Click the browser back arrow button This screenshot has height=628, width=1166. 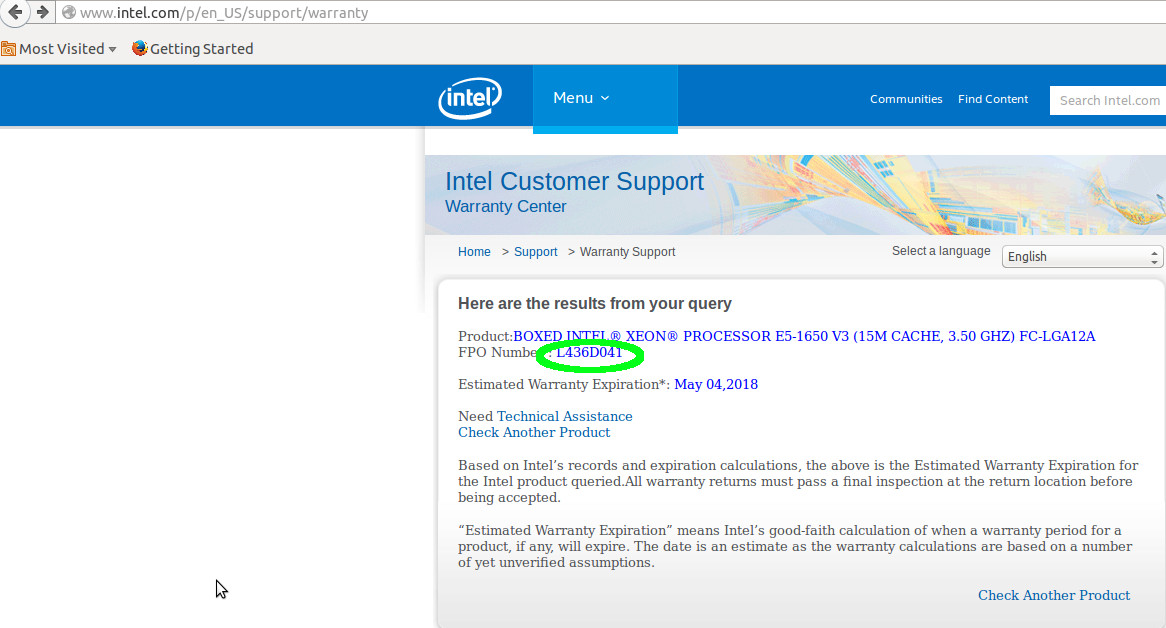click(x=15, y=12)
